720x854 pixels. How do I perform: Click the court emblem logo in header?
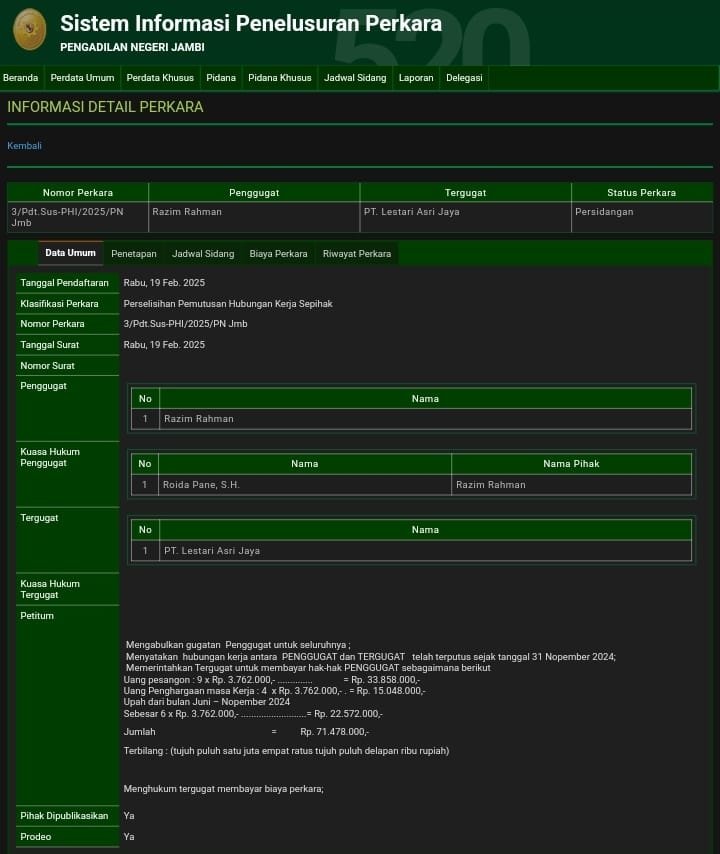pos(29,29)
